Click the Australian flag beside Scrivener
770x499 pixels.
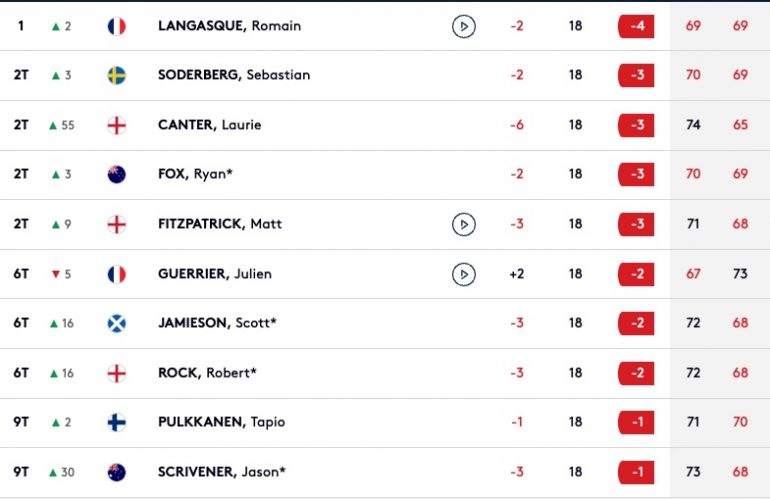click(116, 472)
